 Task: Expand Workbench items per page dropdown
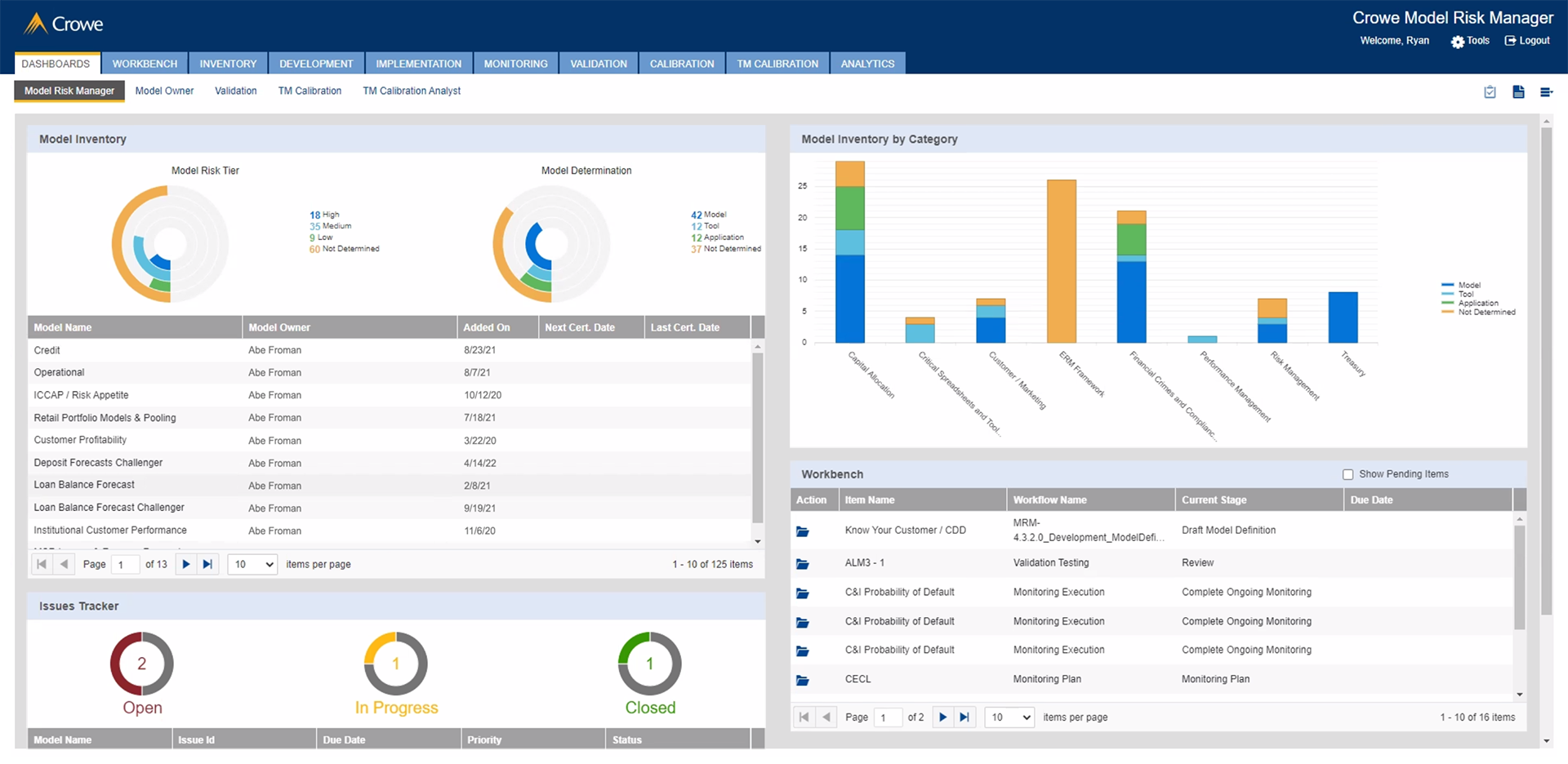pyautogui.click(x=1009, y=717)
